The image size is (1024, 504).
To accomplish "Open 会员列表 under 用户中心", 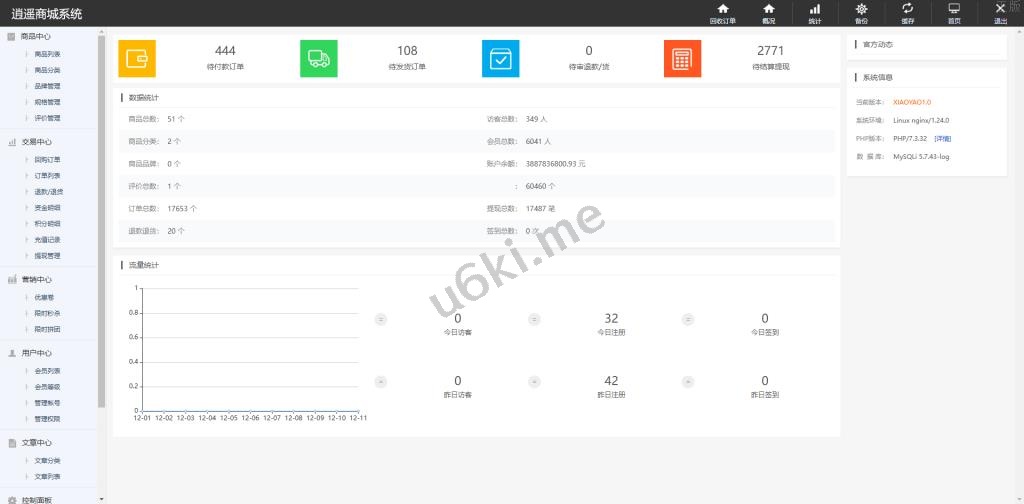I will pyautogui.click(x=47, y=371).
